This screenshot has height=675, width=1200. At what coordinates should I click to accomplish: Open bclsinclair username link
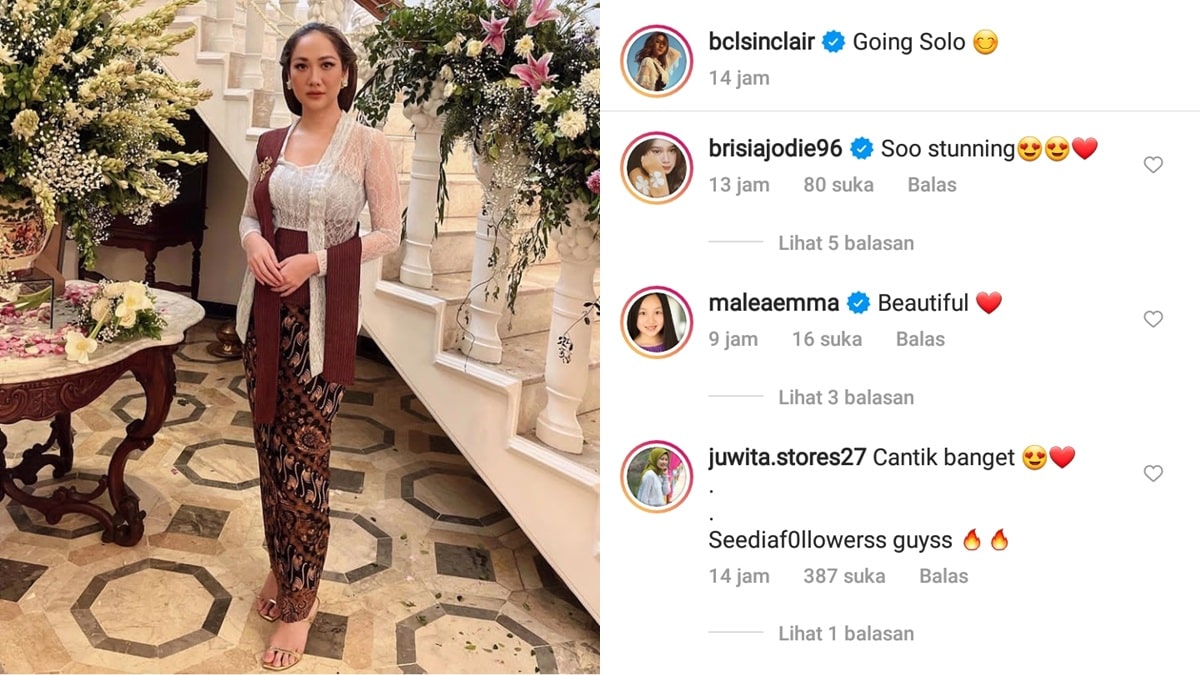point(762,42)
